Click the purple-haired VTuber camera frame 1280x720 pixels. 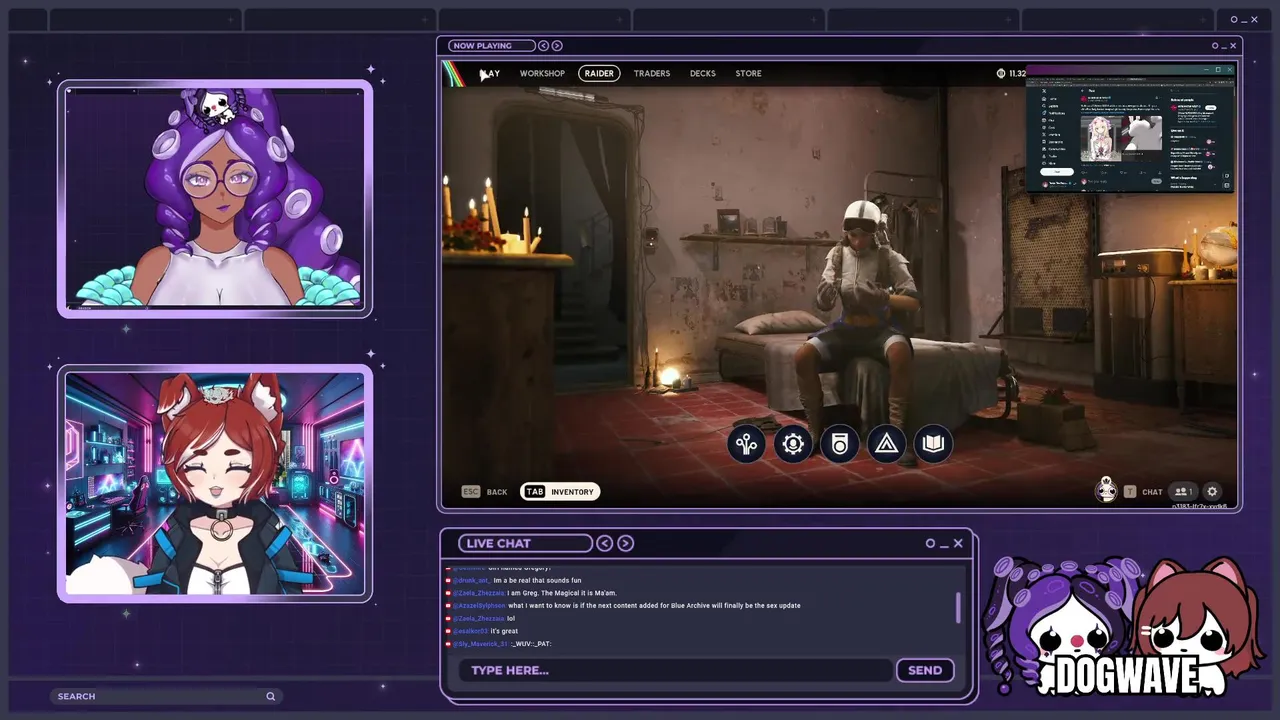(x=215, y=199)
